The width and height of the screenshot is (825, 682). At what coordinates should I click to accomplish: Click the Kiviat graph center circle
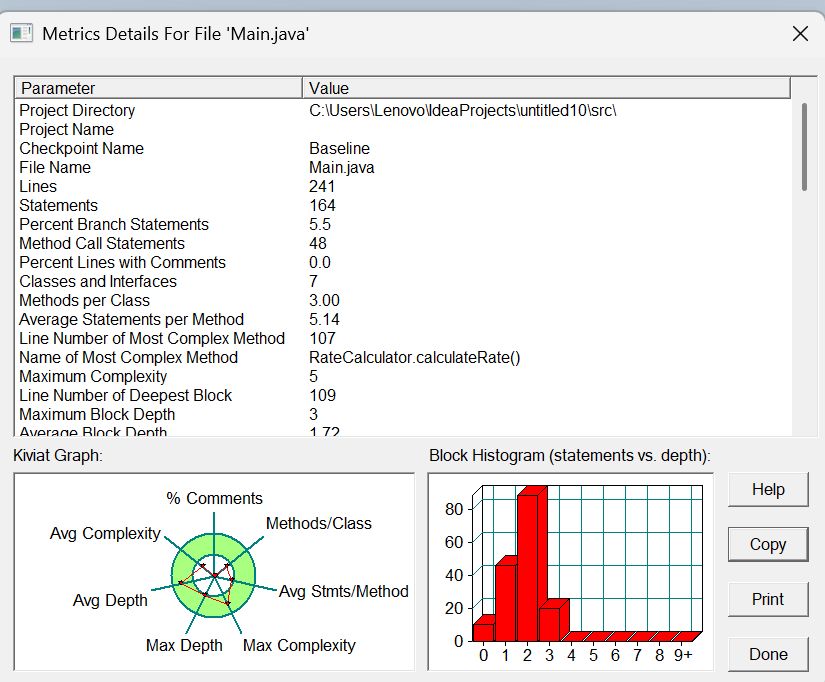pyautogui.click(x=214, y=576)
